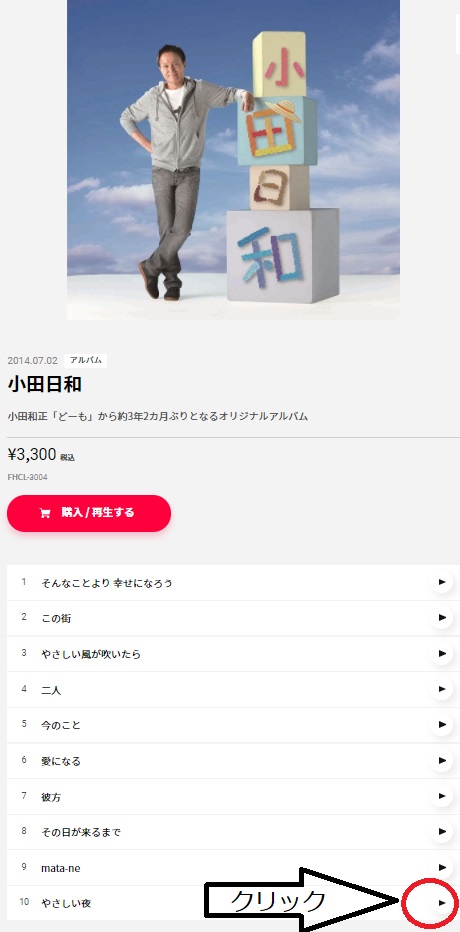Select the アルバム category tag
The height and width of the screenshot is (932, 460).
point(86,360)
